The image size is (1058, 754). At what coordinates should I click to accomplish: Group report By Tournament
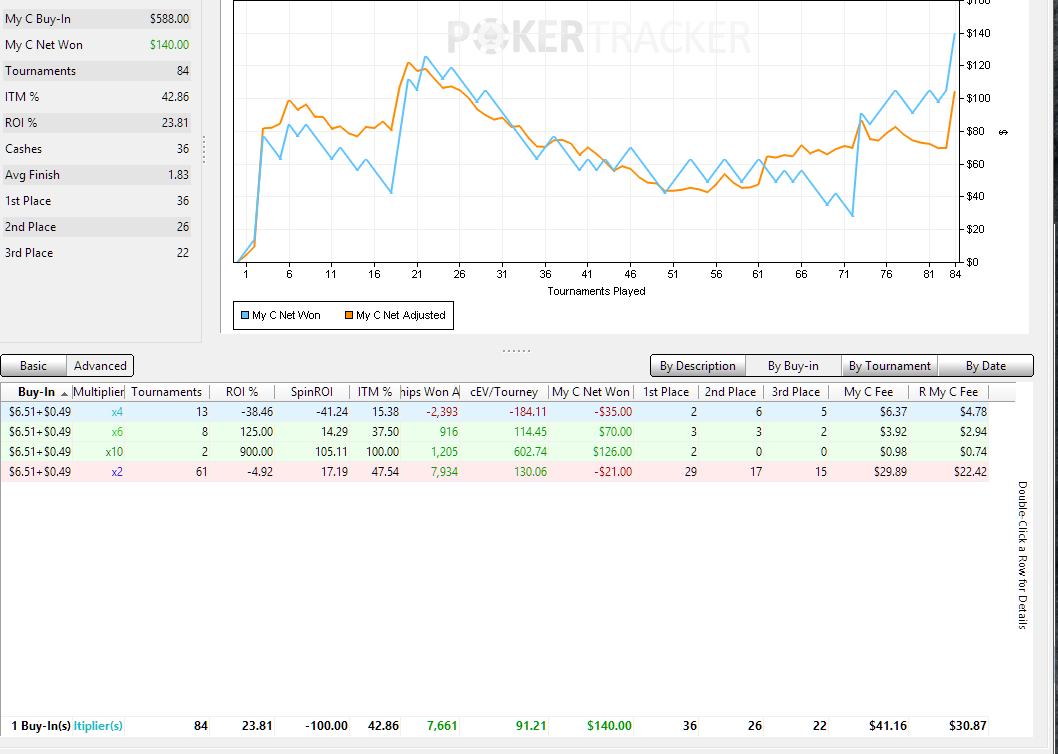[889, 366]
